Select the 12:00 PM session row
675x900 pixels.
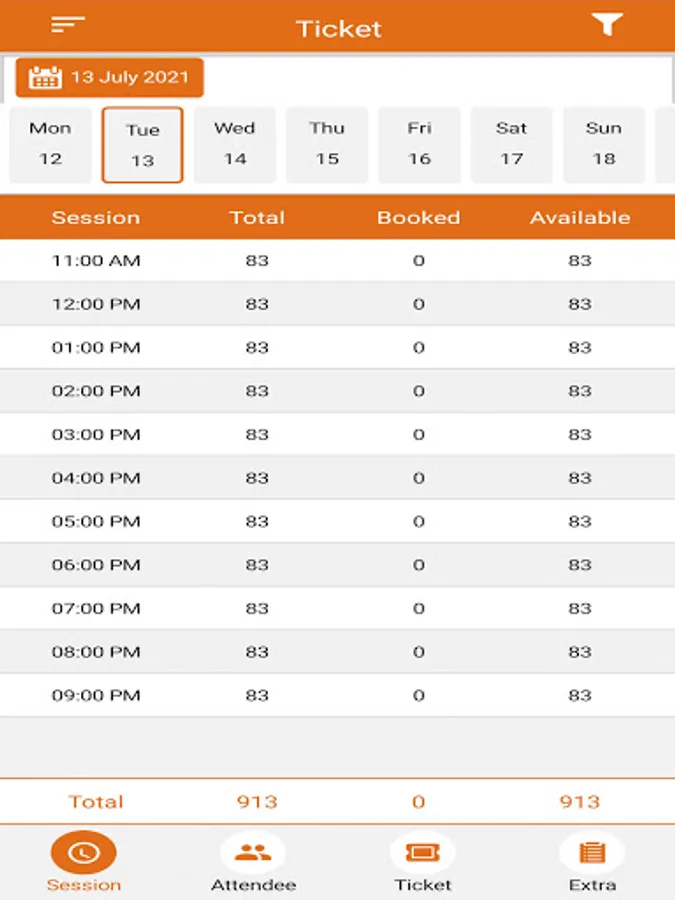(338, 304)
